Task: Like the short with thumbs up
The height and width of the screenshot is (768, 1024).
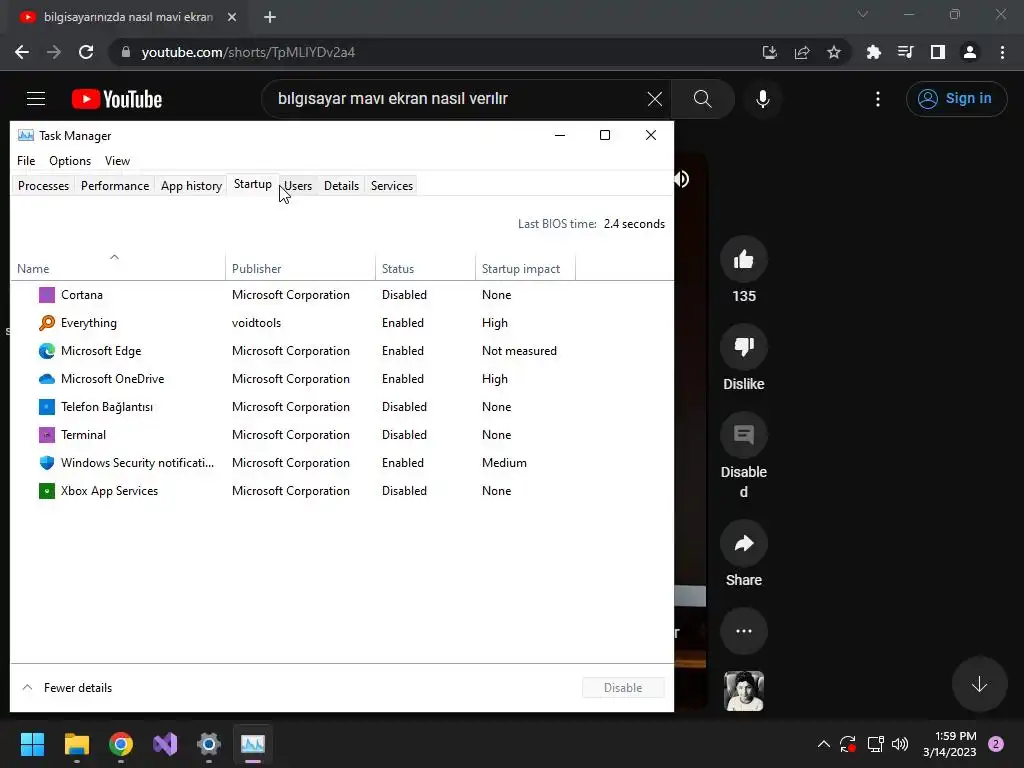Action: click(744, 259)
